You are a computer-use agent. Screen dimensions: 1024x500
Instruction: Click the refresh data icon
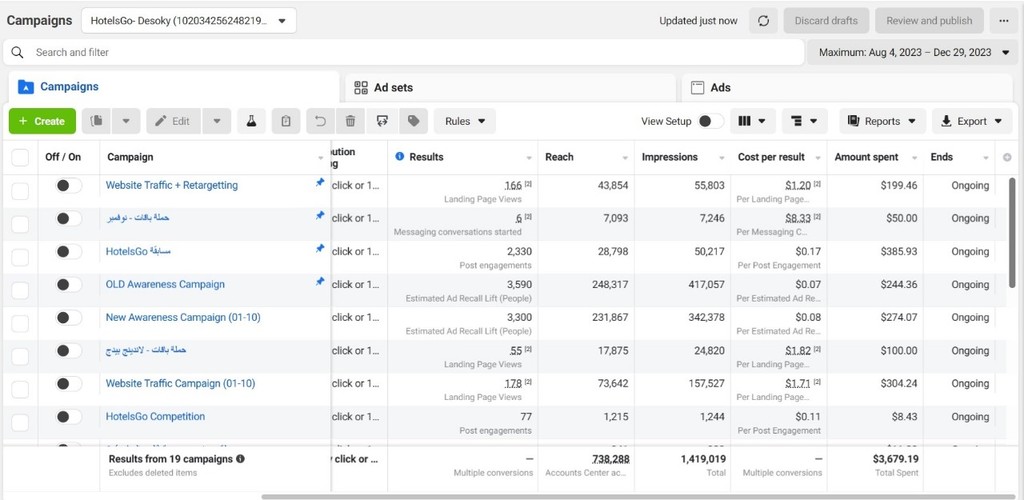[763, 21]
